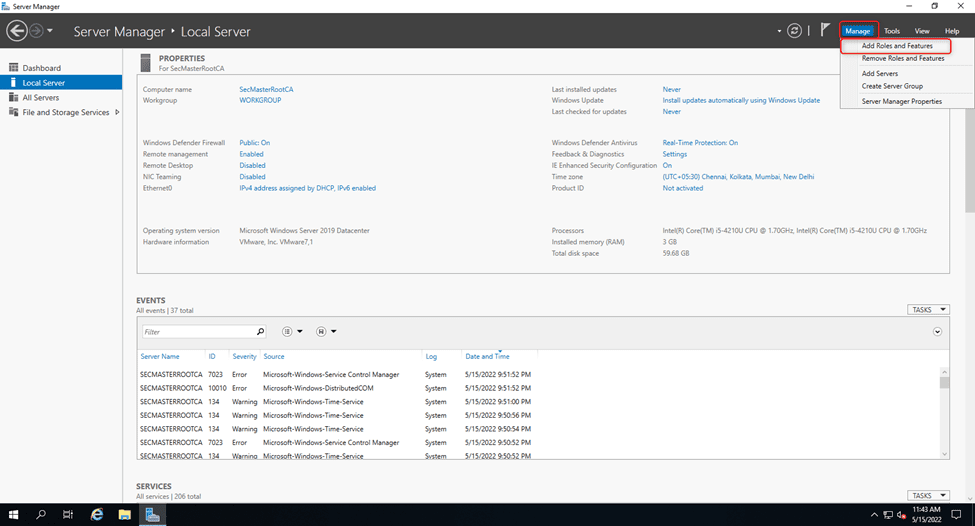Screen dimensions: 975x526
Task: Open the Events TASKS dropdown
Action: [928, 310]
